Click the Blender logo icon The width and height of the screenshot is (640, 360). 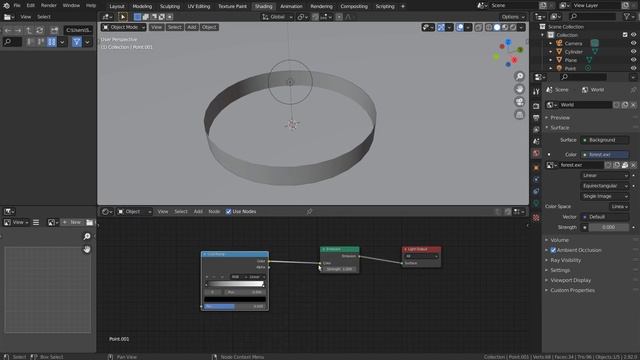[x=7, y=5]
